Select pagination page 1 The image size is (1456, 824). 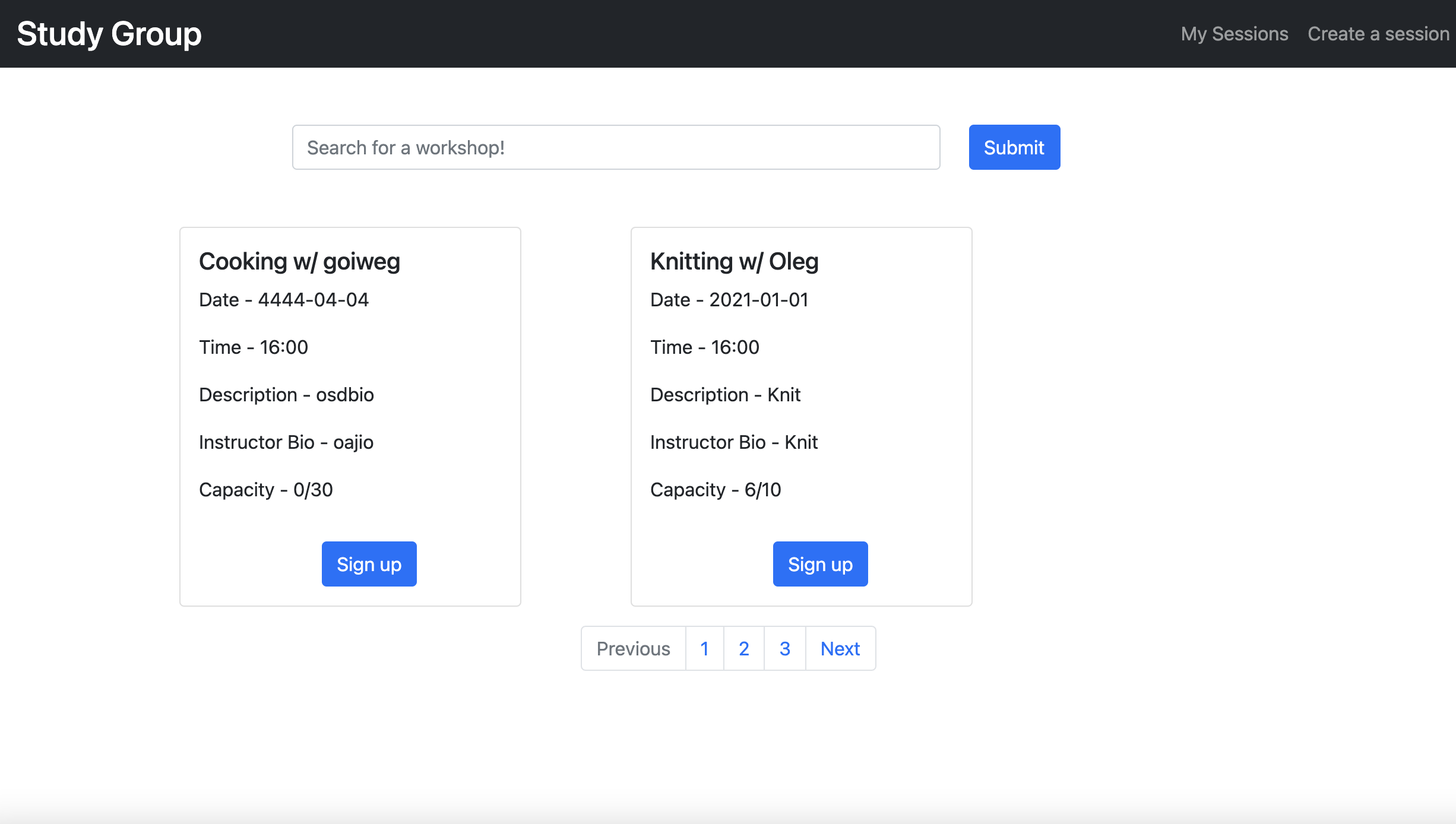coord(704,648)
